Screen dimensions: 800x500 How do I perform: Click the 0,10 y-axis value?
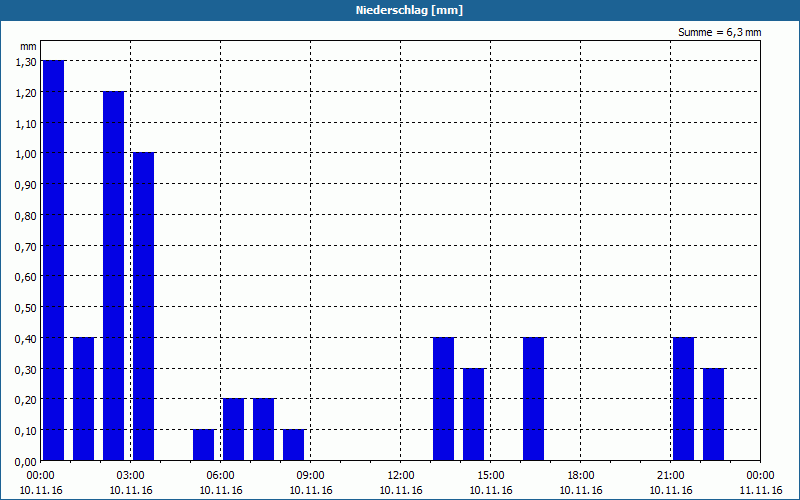26,431
